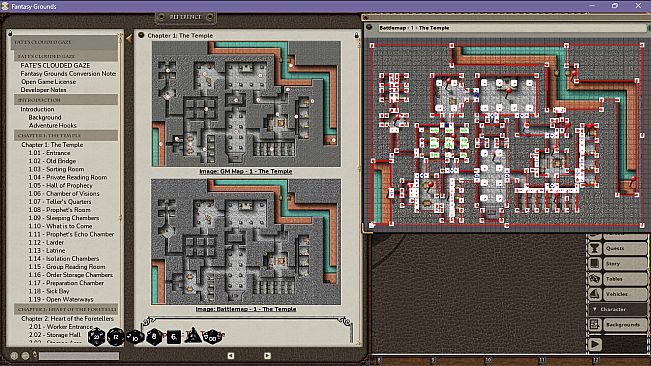
Task: Select 1.11 - Prophet's Echo Chamber
Action: [71, 234]
